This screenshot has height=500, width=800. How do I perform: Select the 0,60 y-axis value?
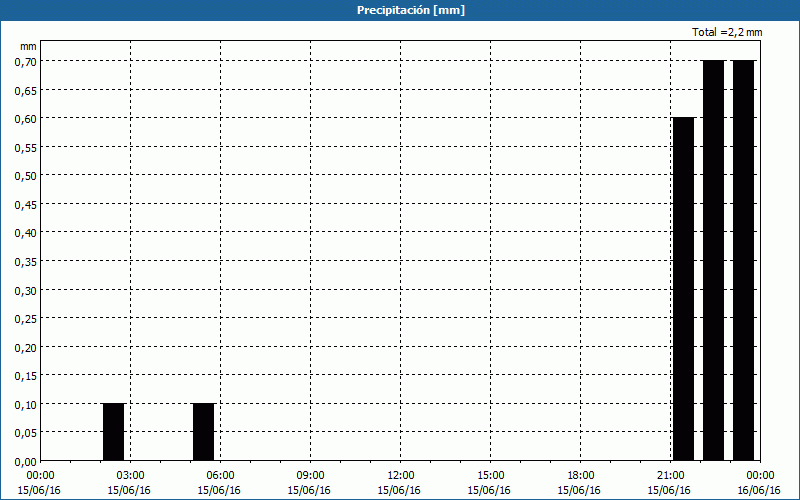(26, 118)
